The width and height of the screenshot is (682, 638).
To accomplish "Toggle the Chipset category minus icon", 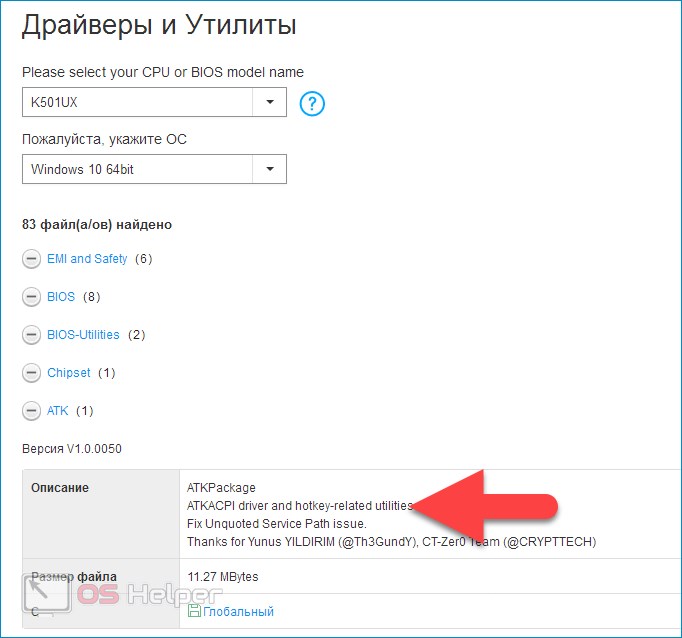I will (x=31, y=373).
